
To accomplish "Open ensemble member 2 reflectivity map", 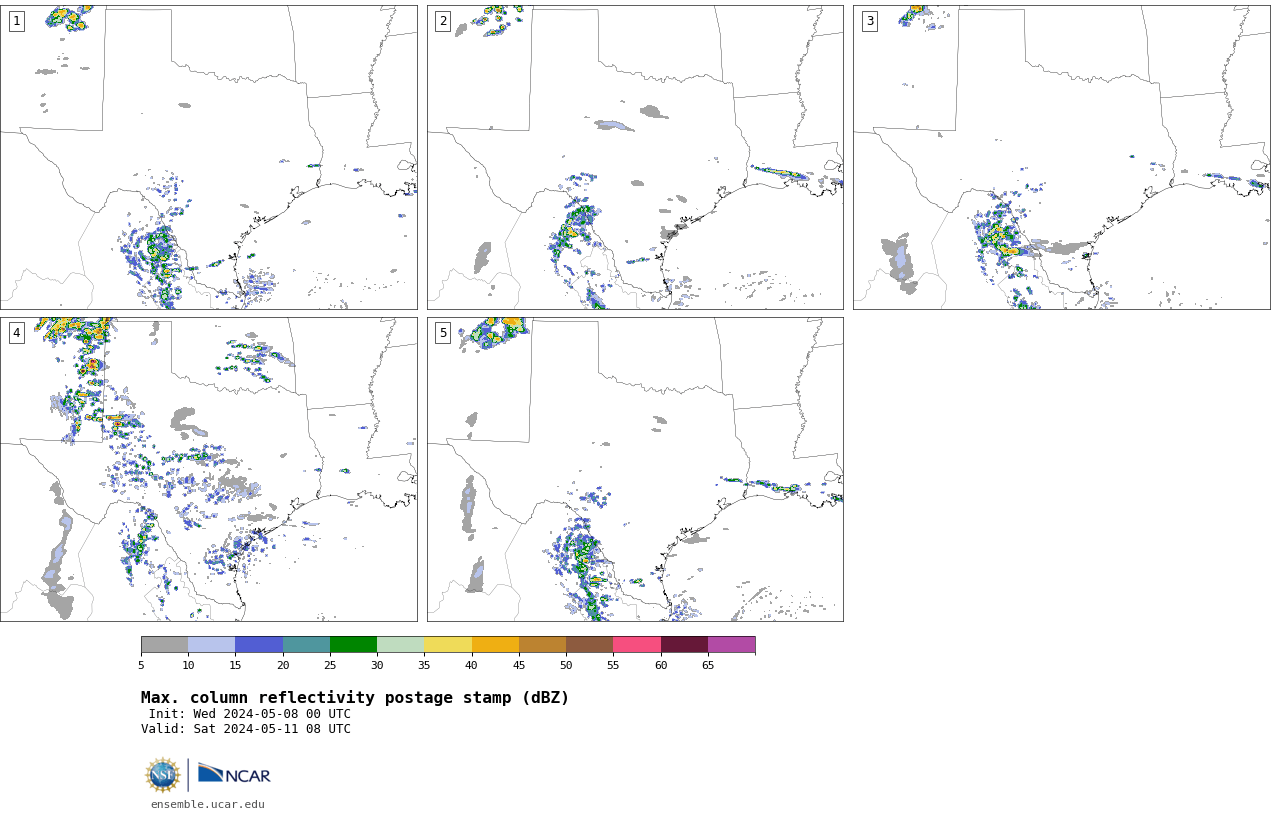I will [635, 157].
